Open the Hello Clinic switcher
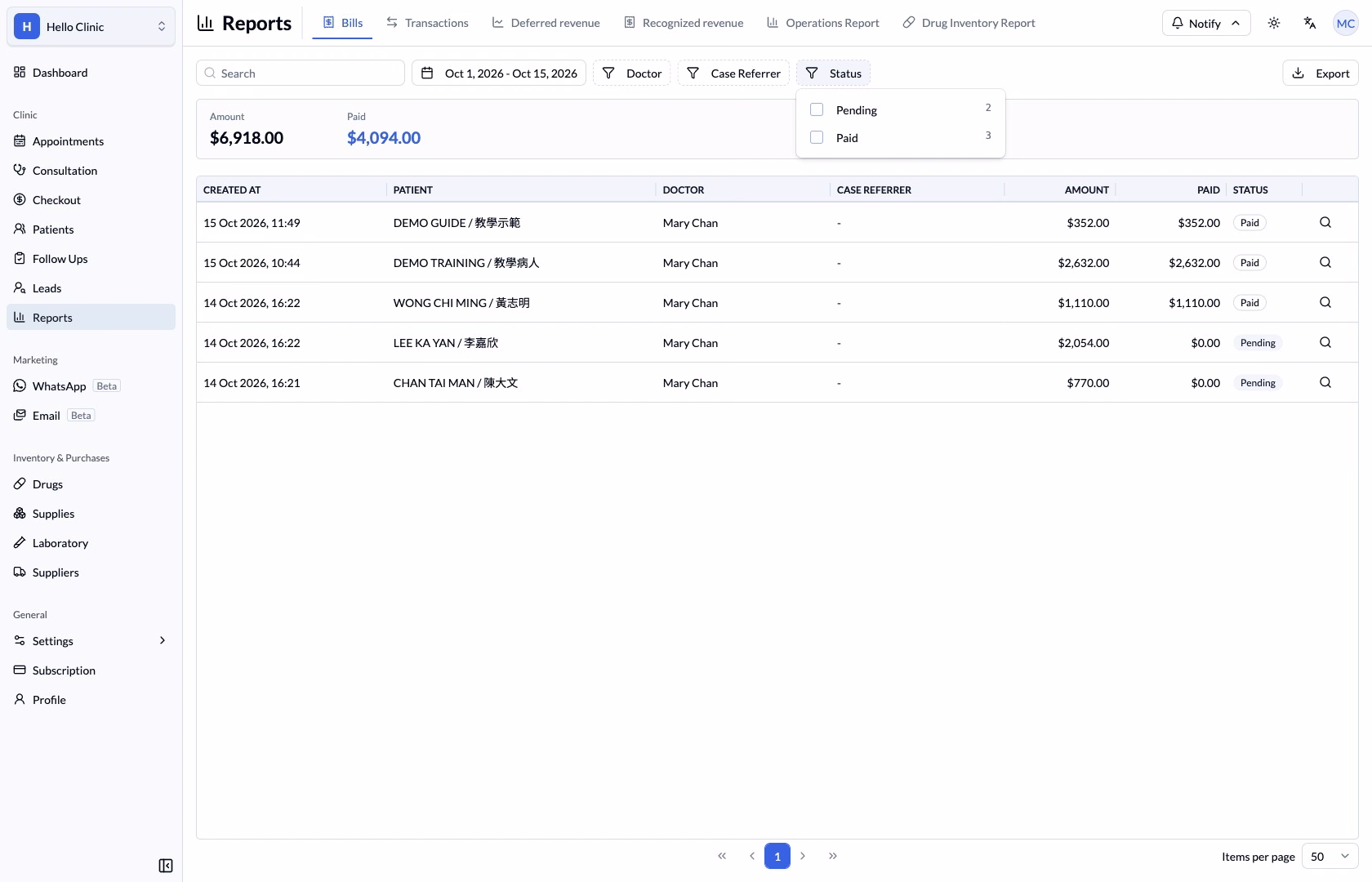Viewport: 1372px width, 882px height. tap(91, 27)
